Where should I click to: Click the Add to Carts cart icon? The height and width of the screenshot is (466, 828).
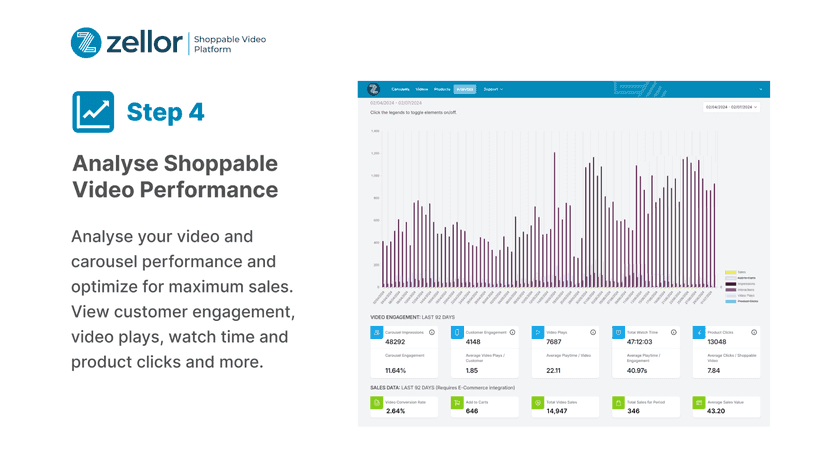[457, 403]
